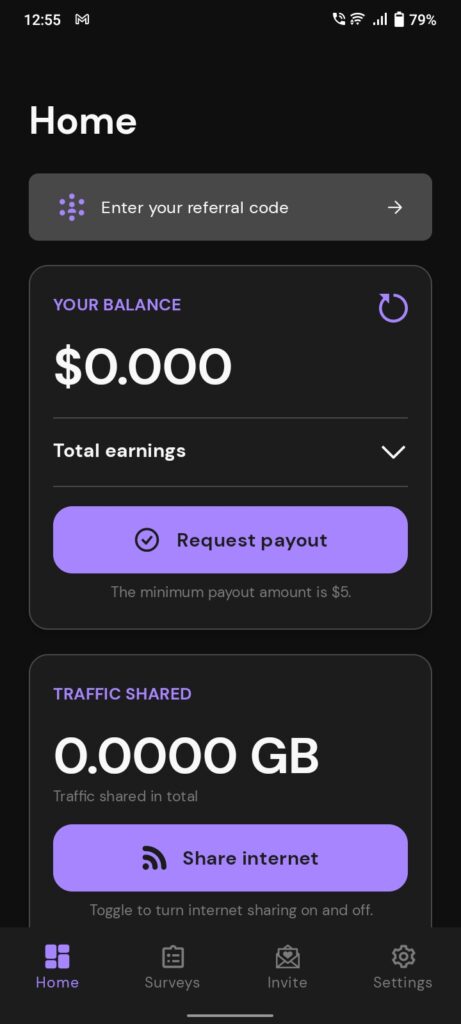This screenshot has width=461, height=1024.
Task: Open Invite envelope icon
Action: pyautogui.click(x=287, y=957)
